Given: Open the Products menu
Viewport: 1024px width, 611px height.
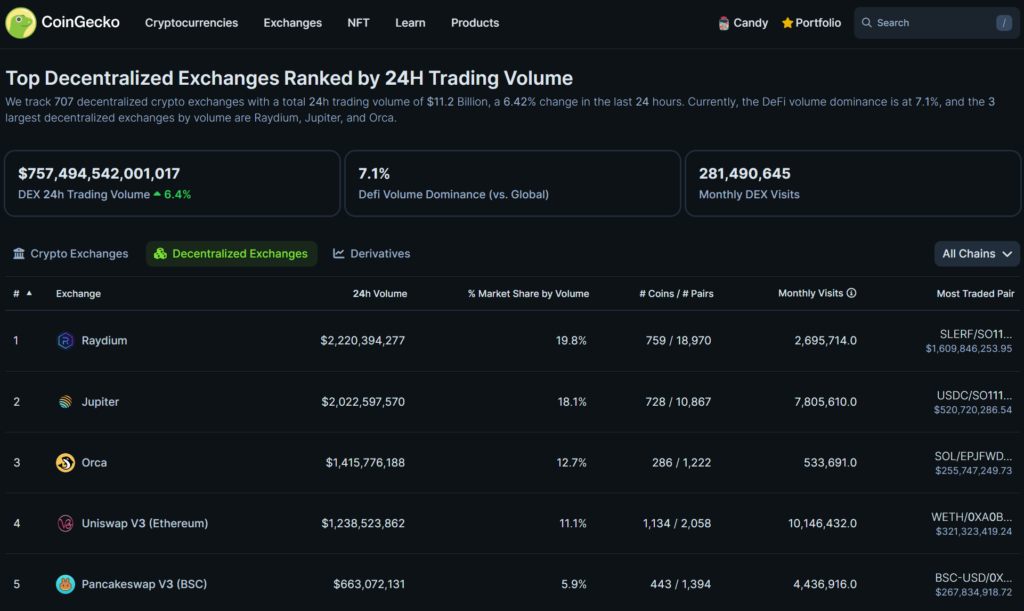Looking at the screenshot, I should tap(475, 23).
